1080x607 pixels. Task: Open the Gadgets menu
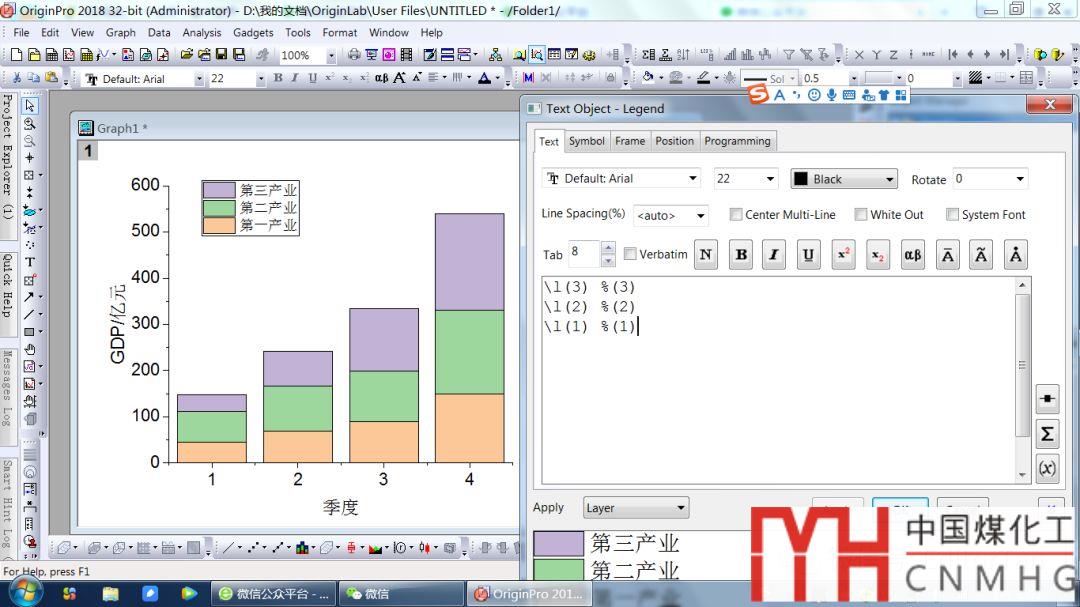(253, 32)
